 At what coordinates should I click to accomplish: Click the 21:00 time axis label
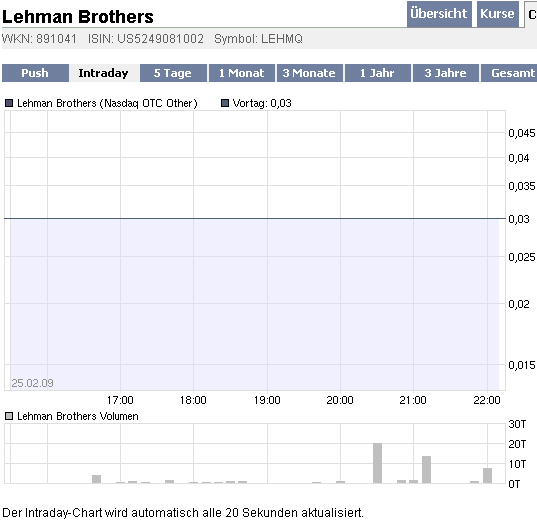pyautogui.click(x=413, y=400)
